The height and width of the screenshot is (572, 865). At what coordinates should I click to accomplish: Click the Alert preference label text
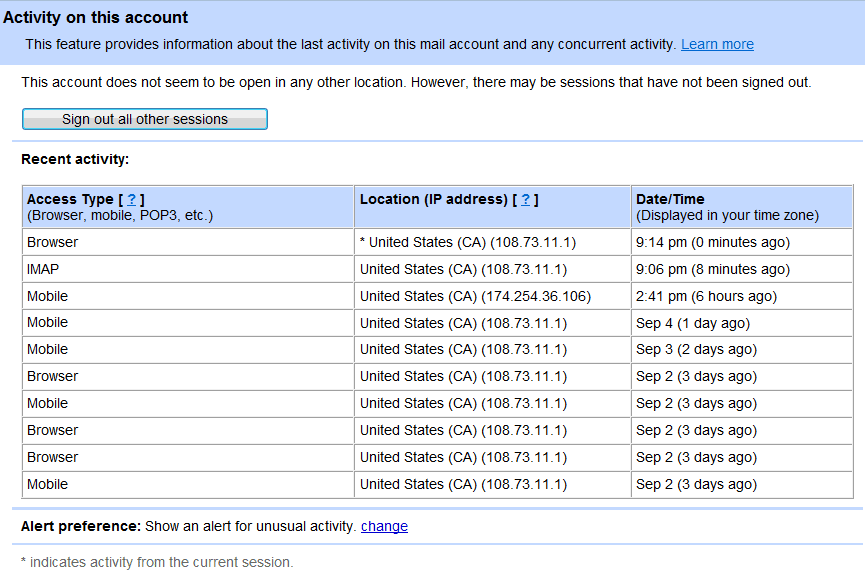coord(81,526)
